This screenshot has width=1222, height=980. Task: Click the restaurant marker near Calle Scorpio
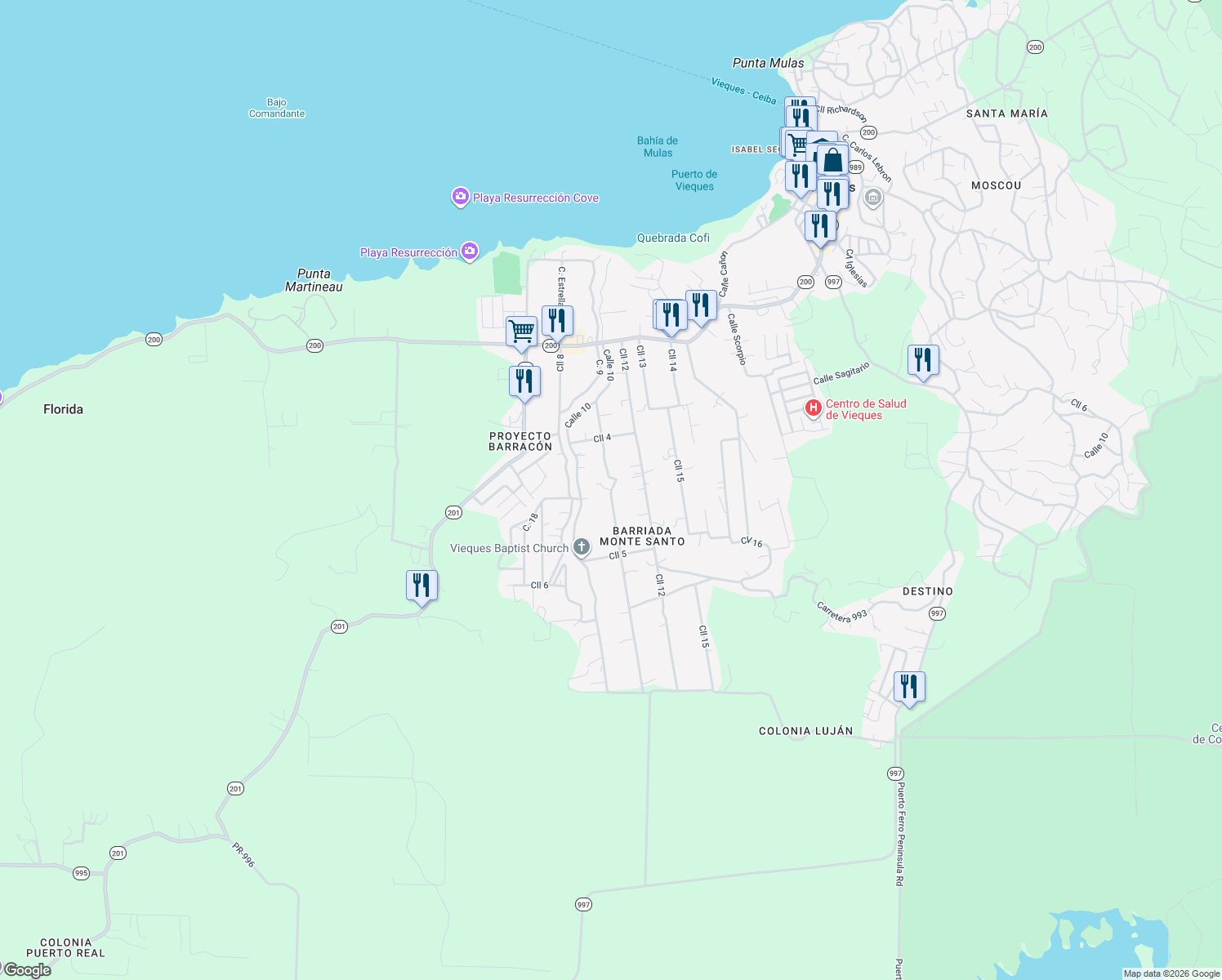point(702,305)
